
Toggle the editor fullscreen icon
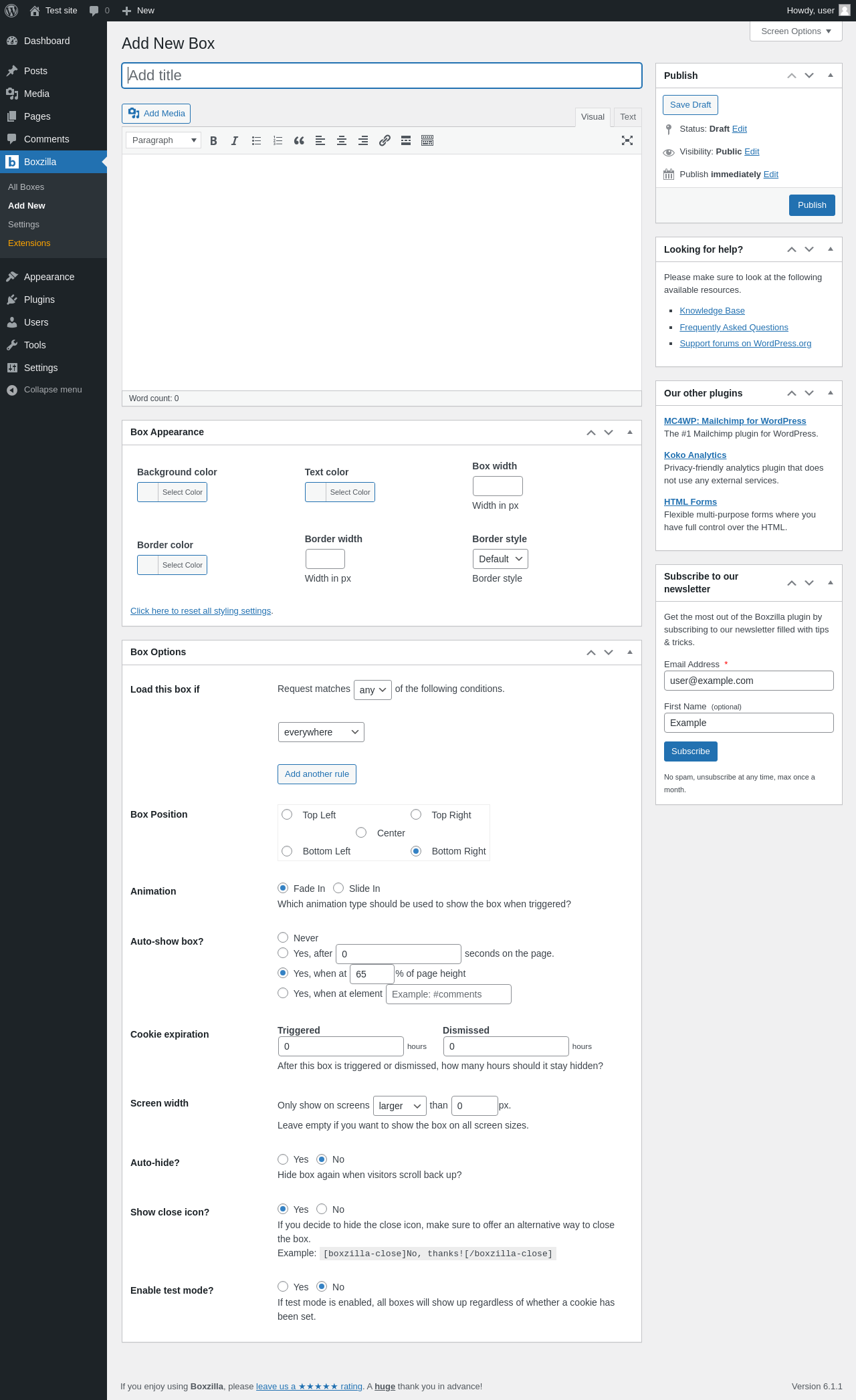pos(627,140)
